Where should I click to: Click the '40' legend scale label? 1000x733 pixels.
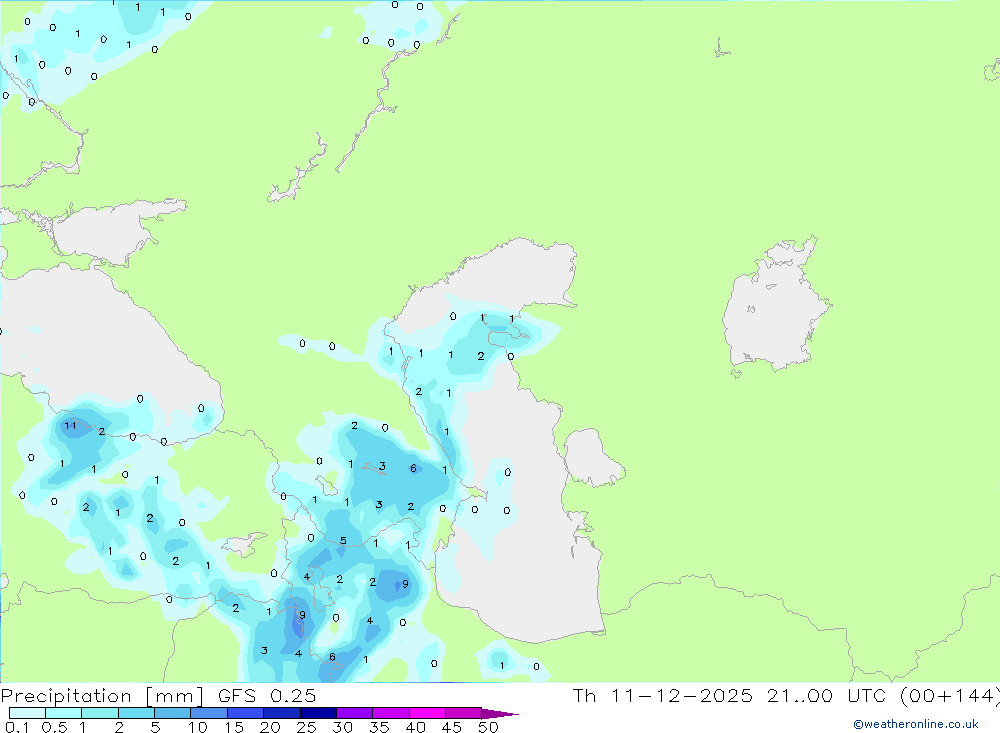pos(416,727)
